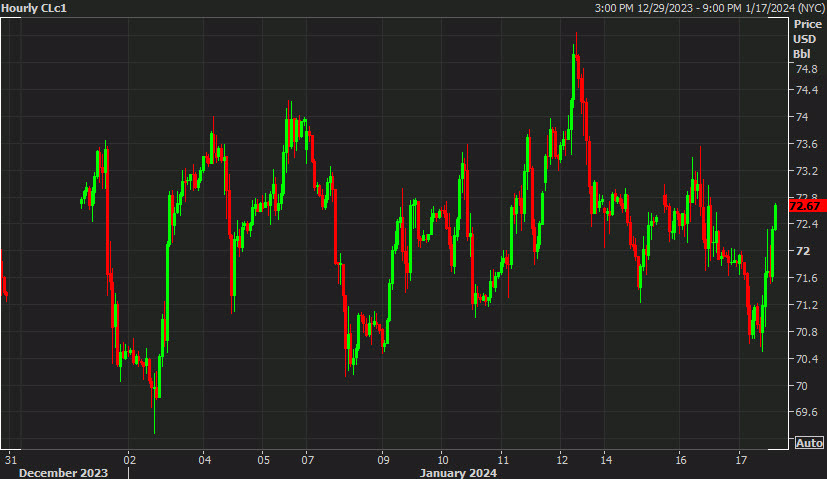
Task: Click the 04 date label on time axis
Action: pyautogui.click(x=205, y=460)
